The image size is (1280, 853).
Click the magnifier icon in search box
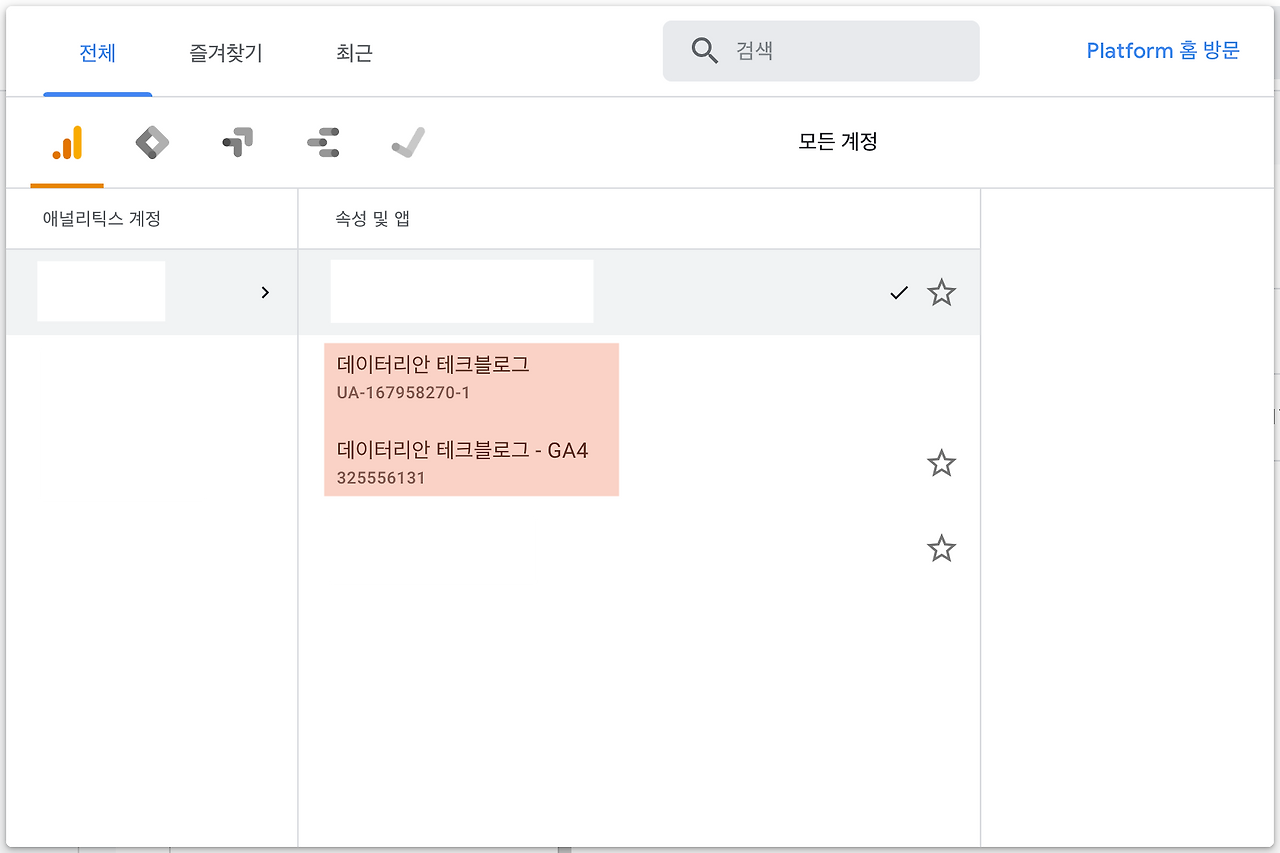click(x=705, y=51)
